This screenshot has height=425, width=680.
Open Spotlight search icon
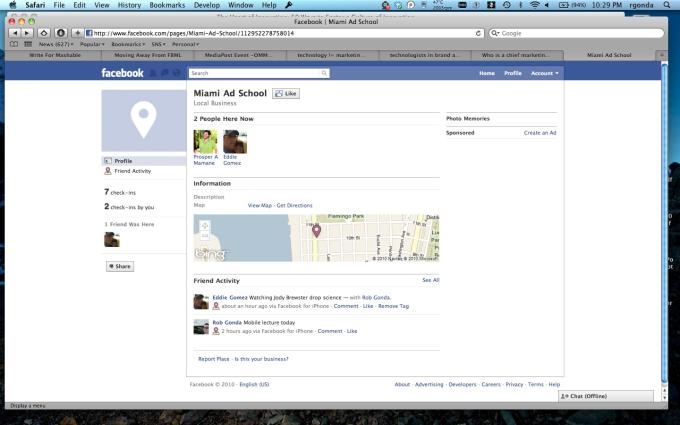(x=667, y=5)
